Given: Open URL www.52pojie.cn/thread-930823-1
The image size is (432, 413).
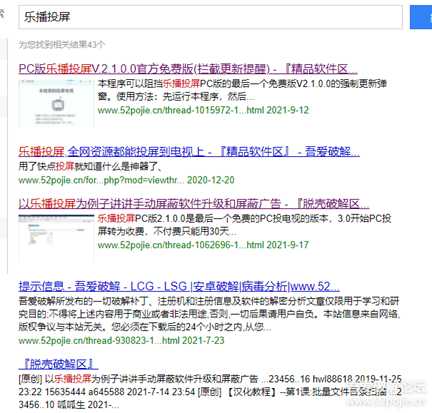Looking at the screenshot, I should 121,341.
